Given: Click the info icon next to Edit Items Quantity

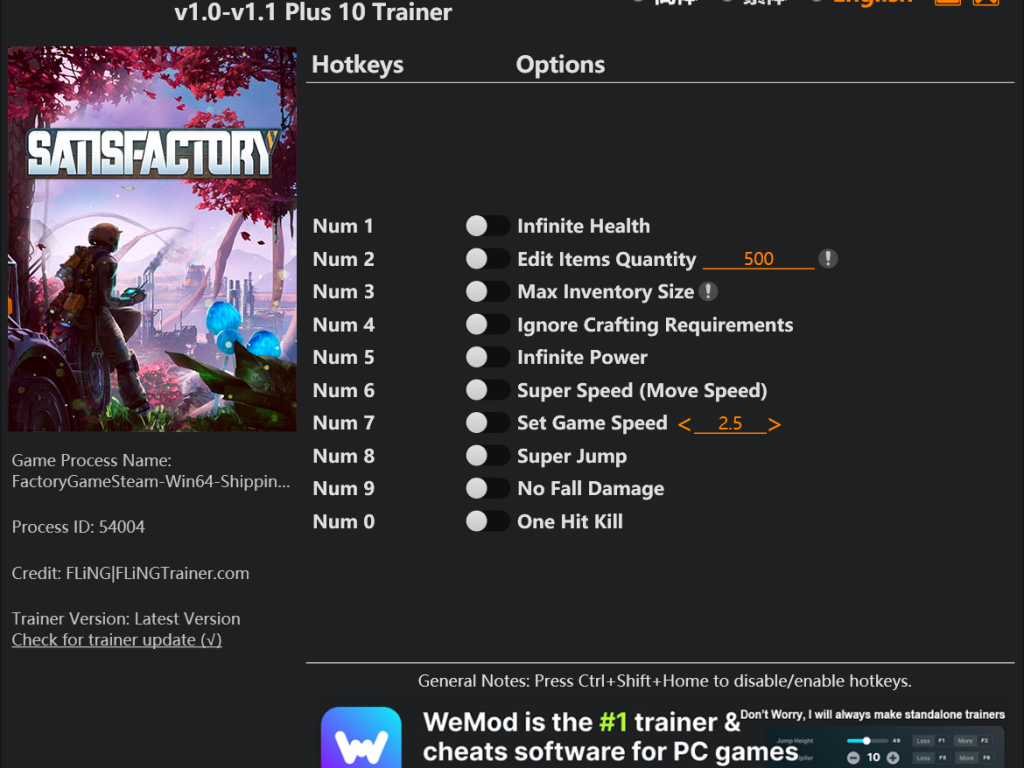Looking at the screenshot, I should pos(828,259).
